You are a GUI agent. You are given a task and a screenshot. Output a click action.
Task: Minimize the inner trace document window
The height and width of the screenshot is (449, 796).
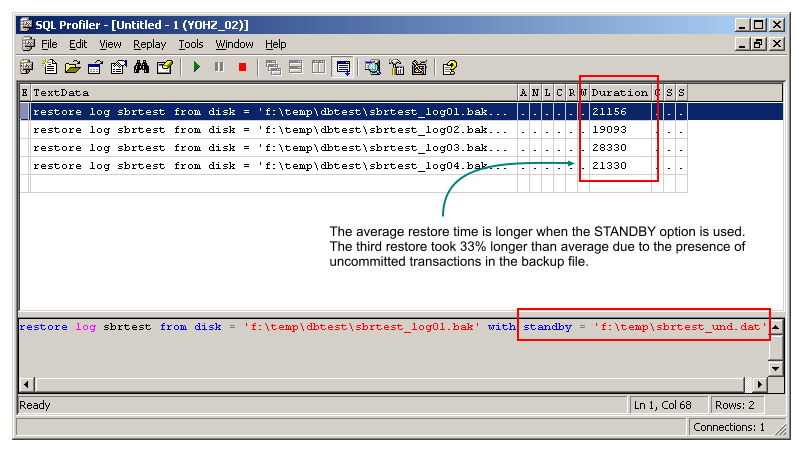742,44
